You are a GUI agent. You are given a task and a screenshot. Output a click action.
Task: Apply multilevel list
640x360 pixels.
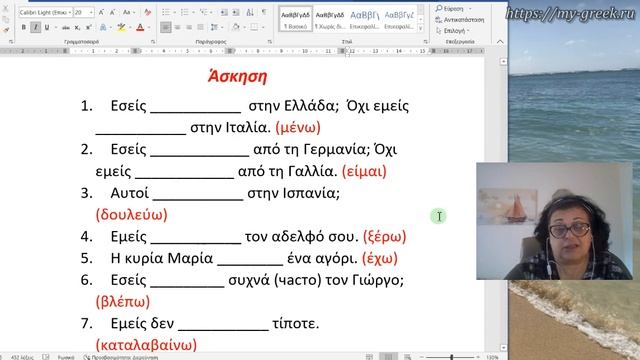[203, 13]
